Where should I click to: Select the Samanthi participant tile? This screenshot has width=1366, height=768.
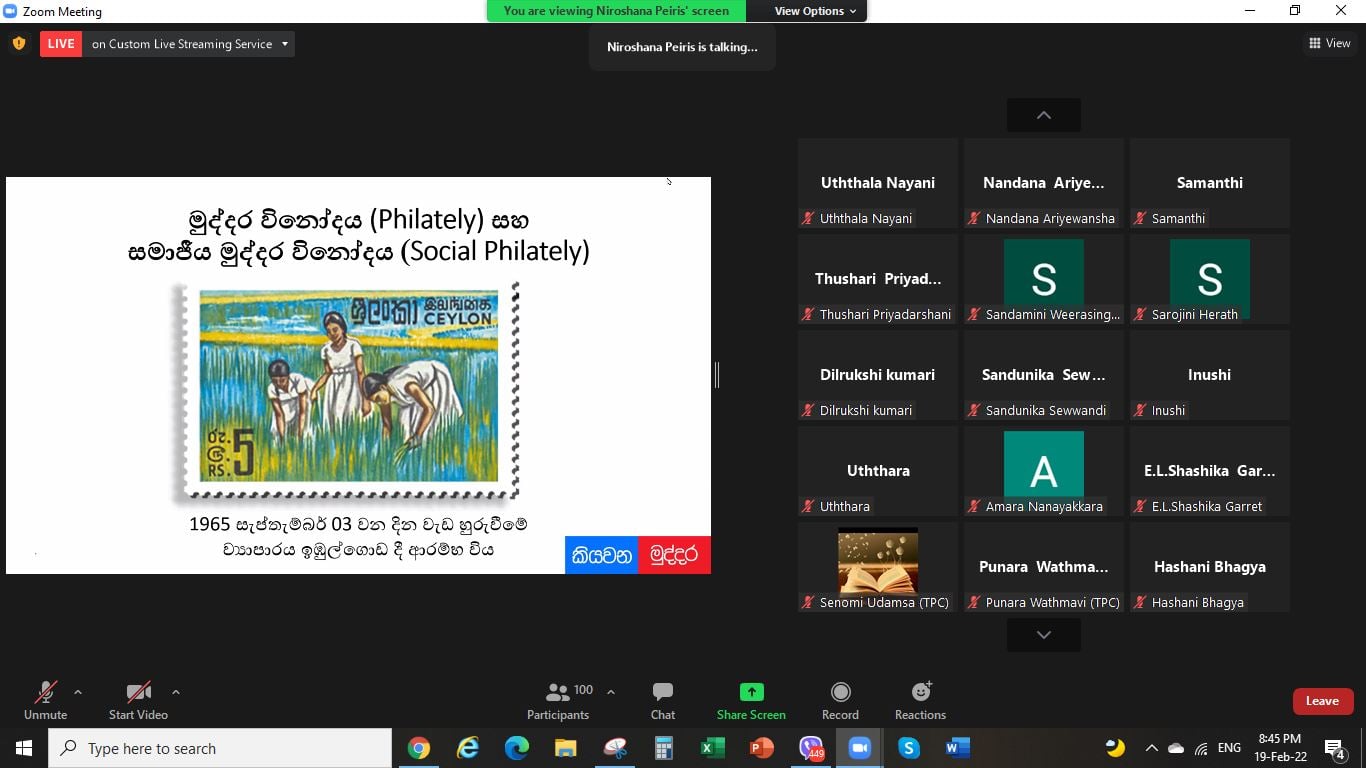click(1210, 183)
